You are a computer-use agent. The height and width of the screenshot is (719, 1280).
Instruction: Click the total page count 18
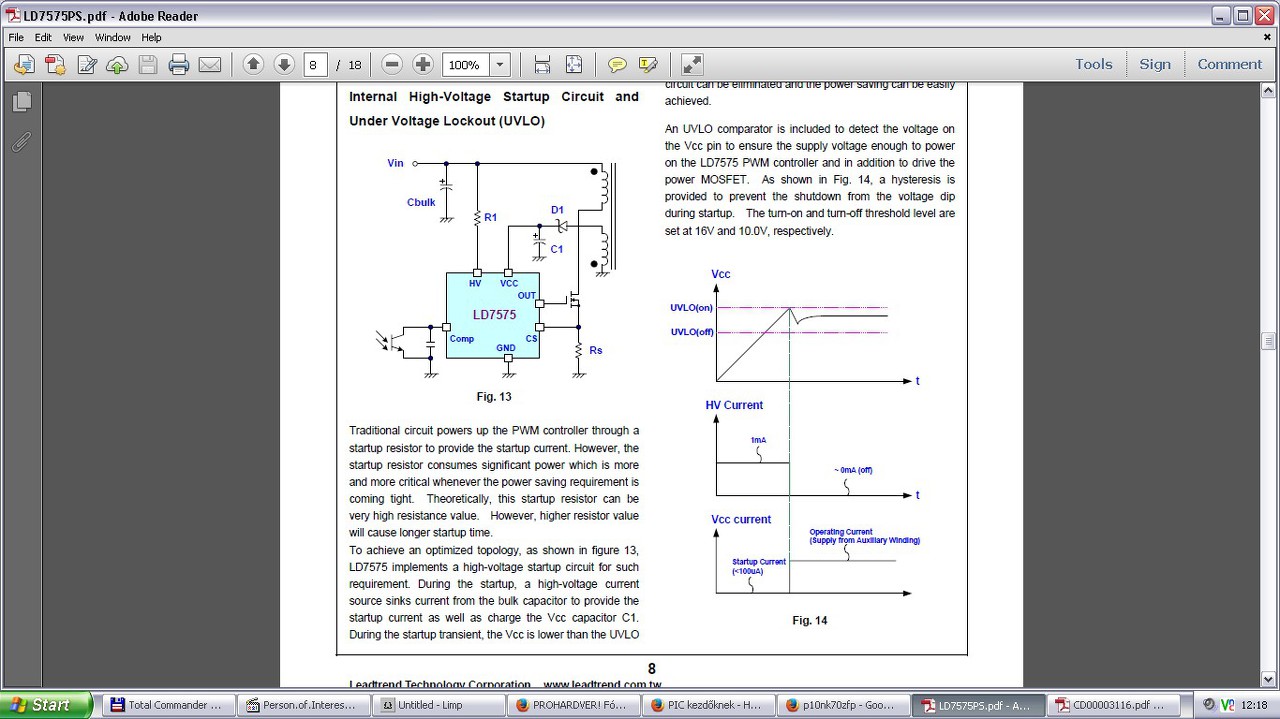[x=355, y=65]
